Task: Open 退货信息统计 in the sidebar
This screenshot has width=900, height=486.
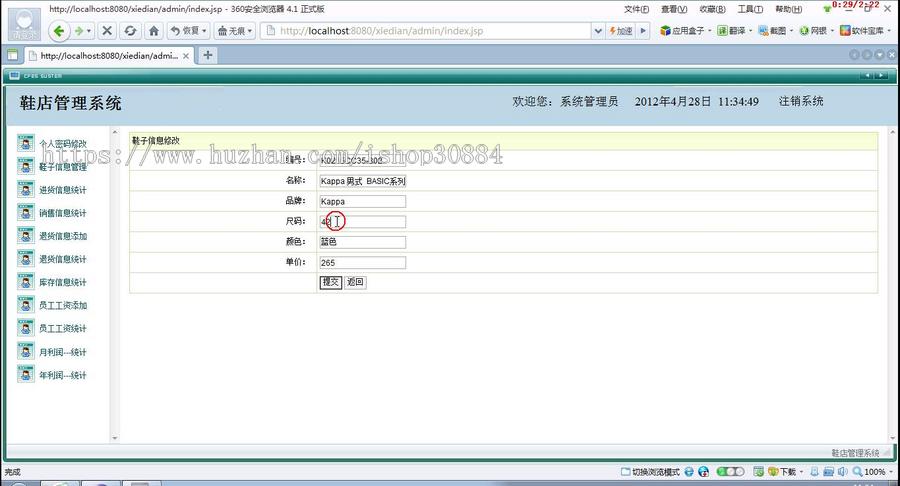Action: [x=63, y=259]
